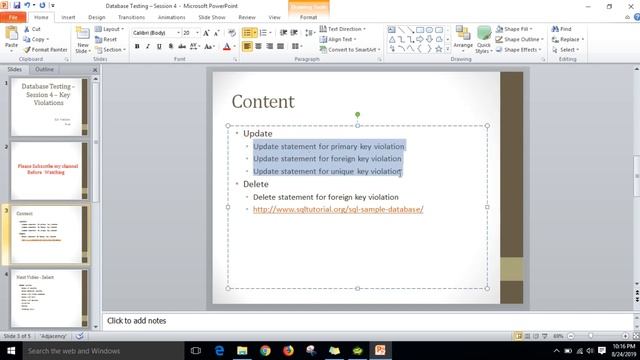Cut the selected text
640x360 pixels.
[32, 29]
